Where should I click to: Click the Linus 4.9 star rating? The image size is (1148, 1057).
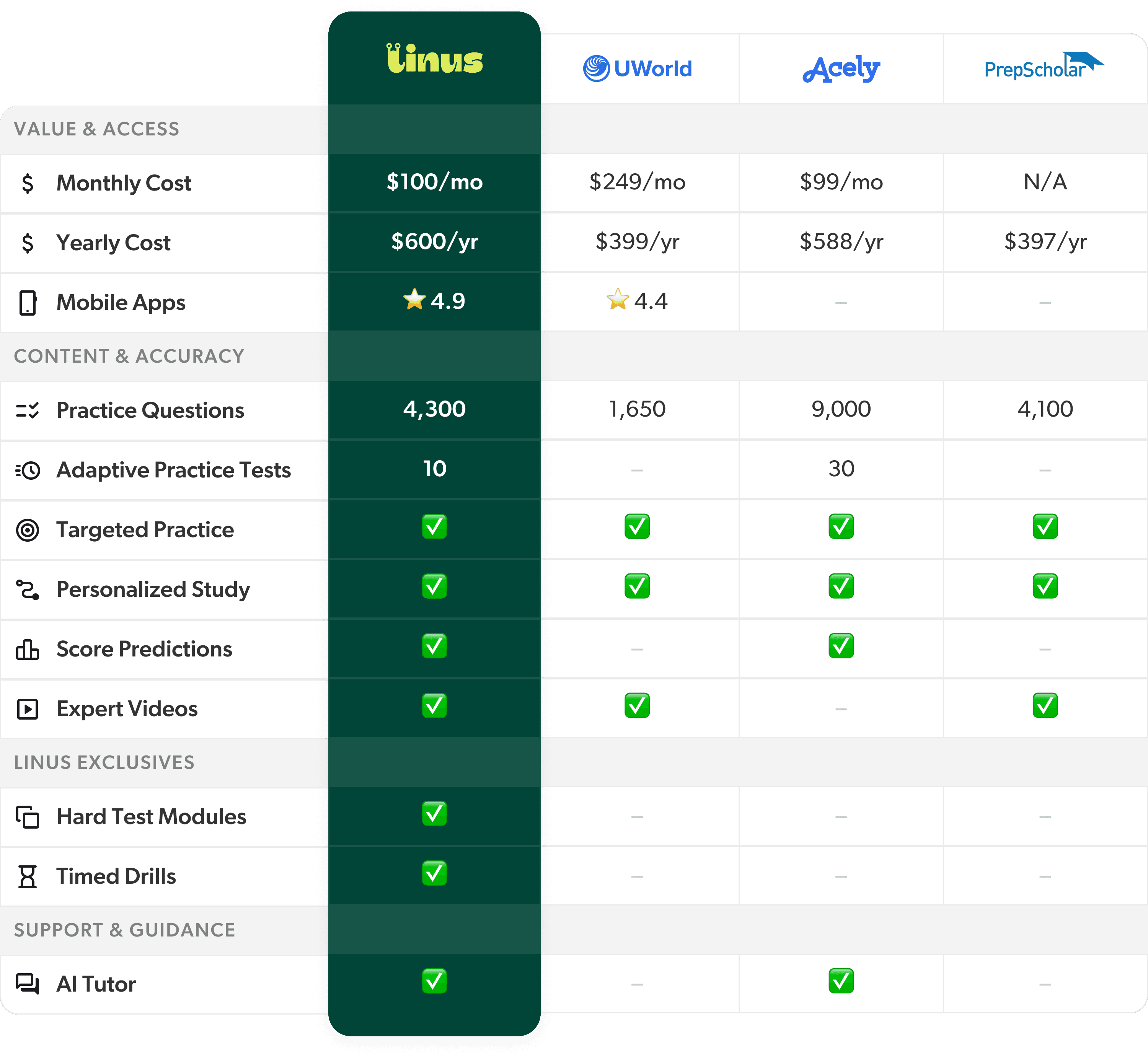(434, 300)
